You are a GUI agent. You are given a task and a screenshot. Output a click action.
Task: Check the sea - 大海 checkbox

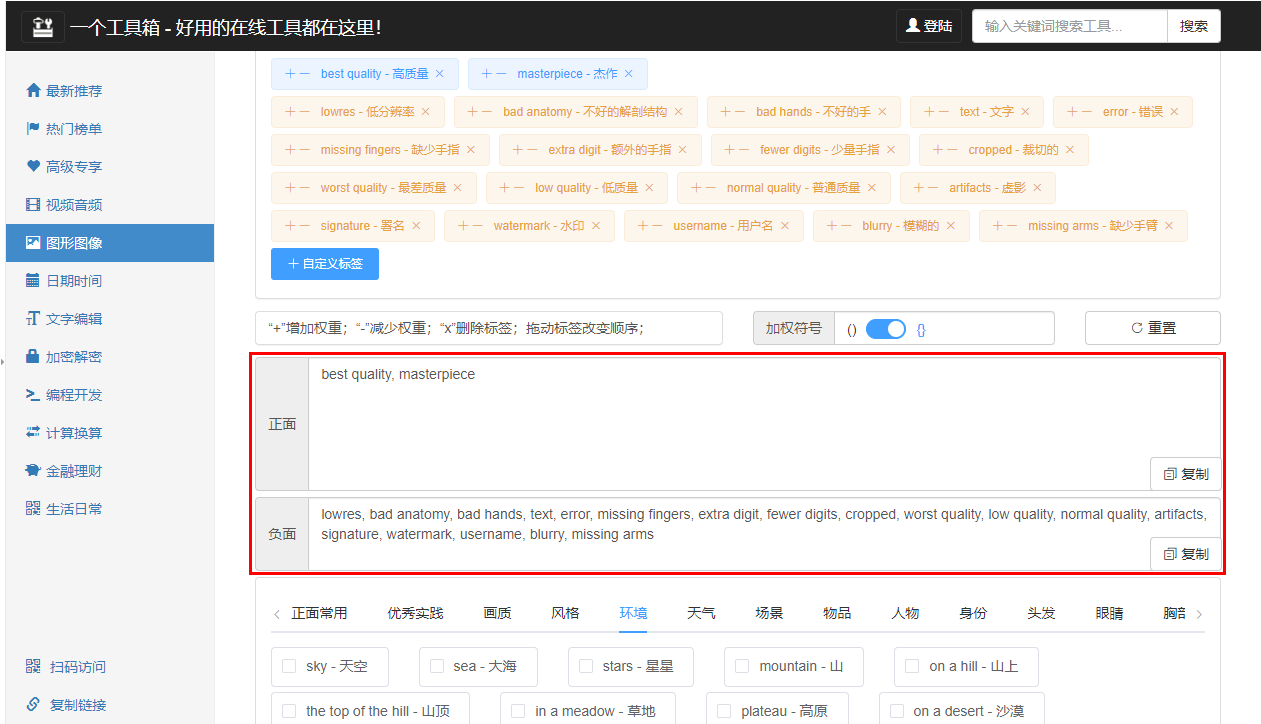click(437, 666)
